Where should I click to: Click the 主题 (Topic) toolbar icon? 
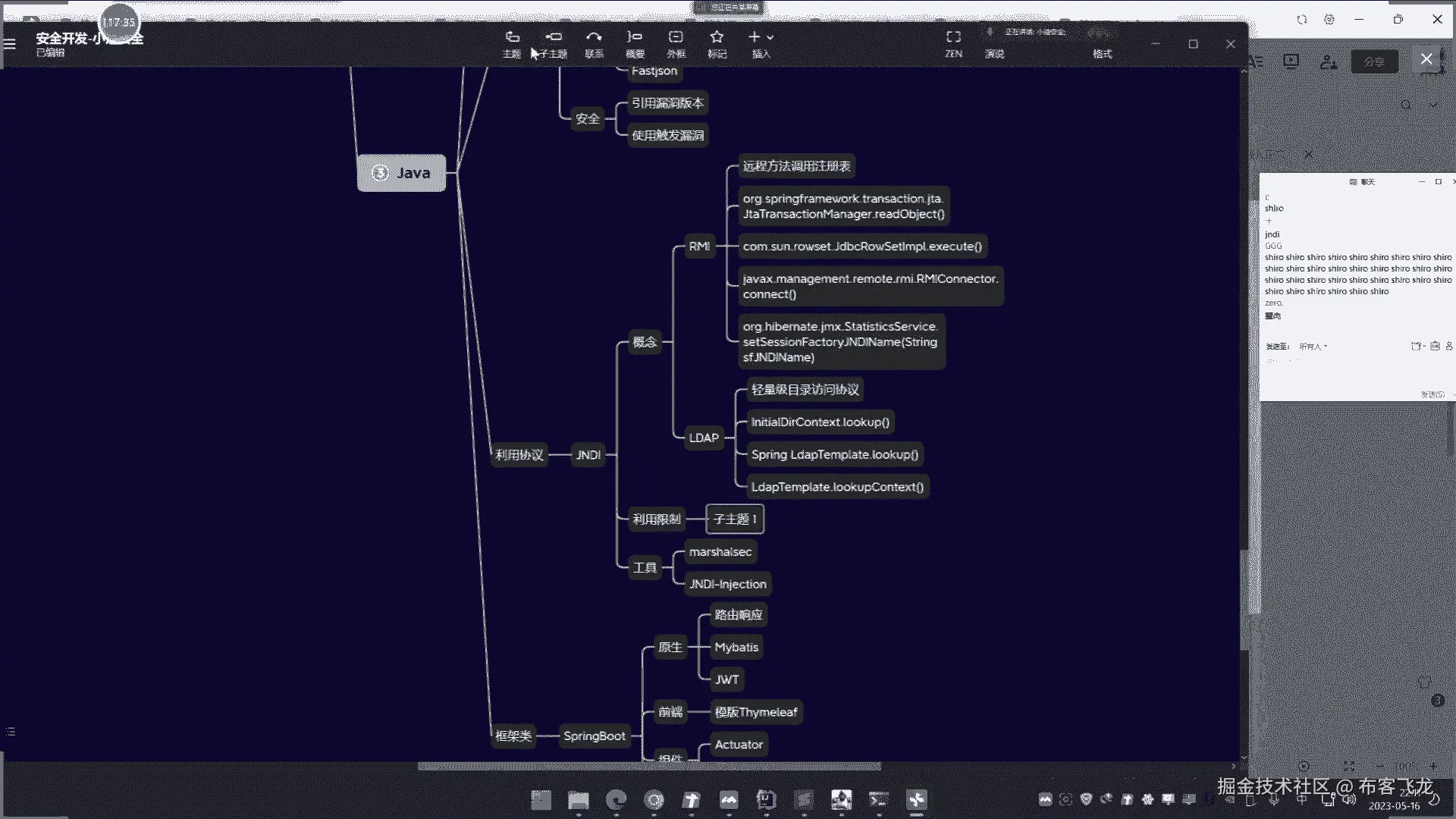(x=513, y=38)
